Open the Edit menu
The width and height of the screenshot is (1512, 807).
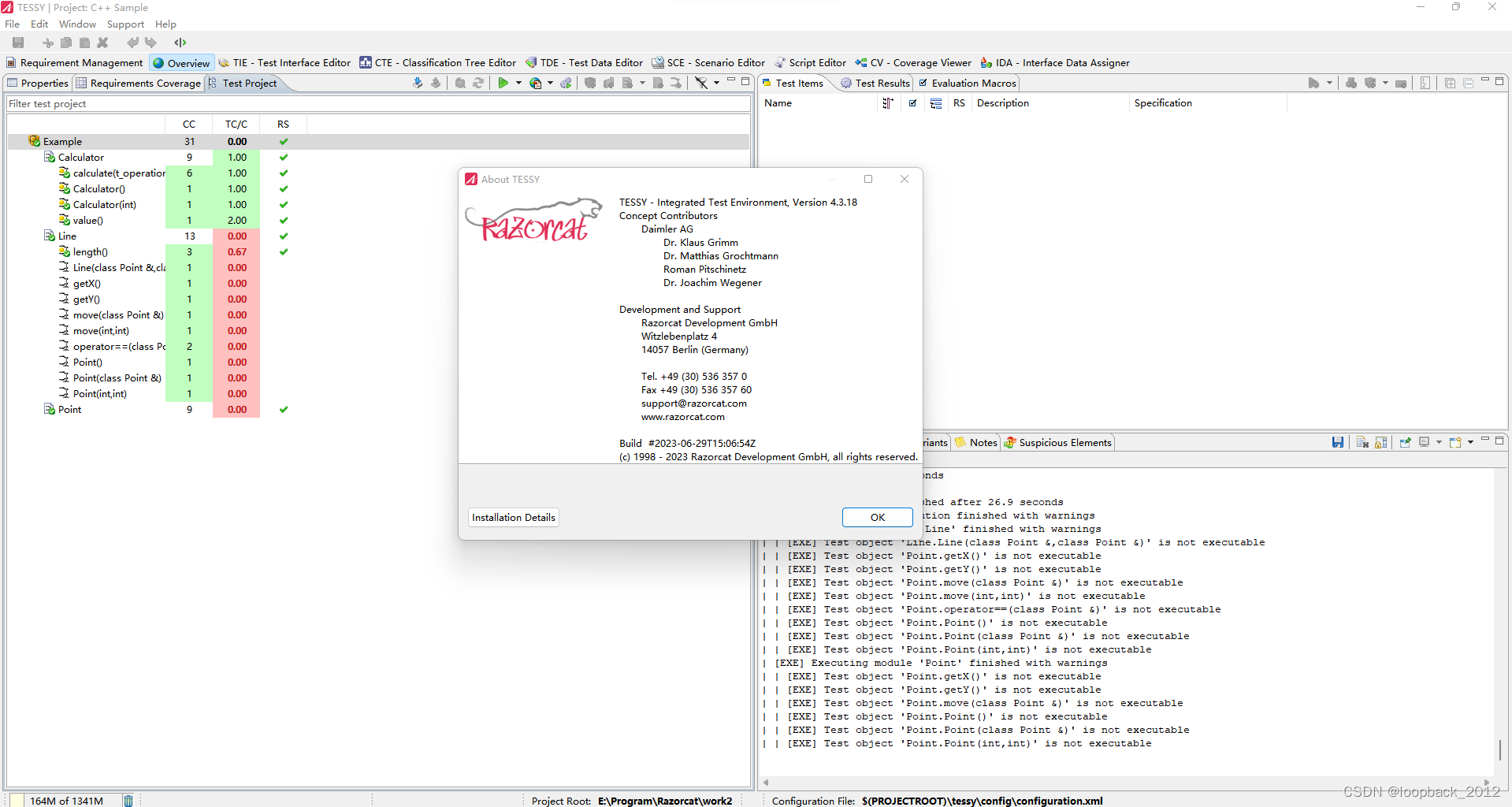(x=39, y=24)
